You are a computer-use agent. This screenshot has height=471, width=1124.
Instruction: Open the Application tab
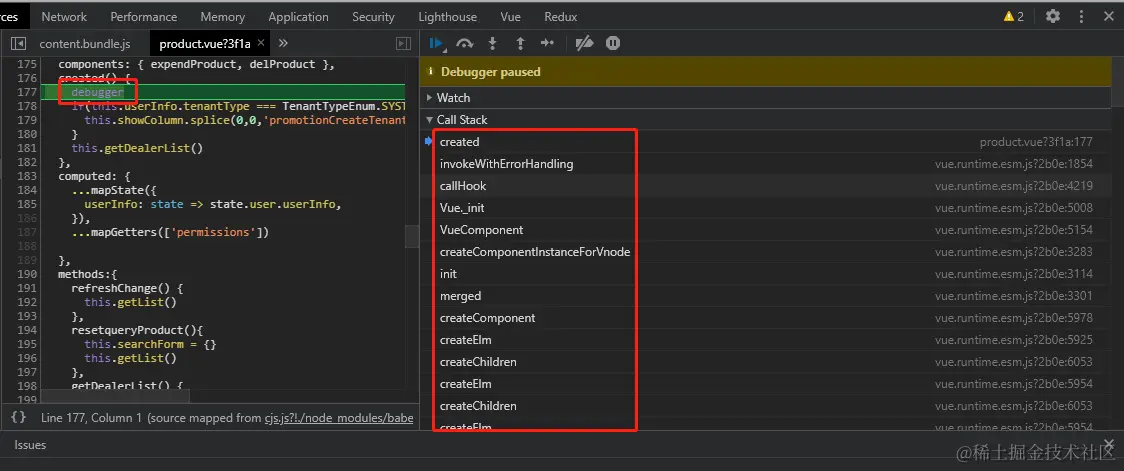coord(298,16)
